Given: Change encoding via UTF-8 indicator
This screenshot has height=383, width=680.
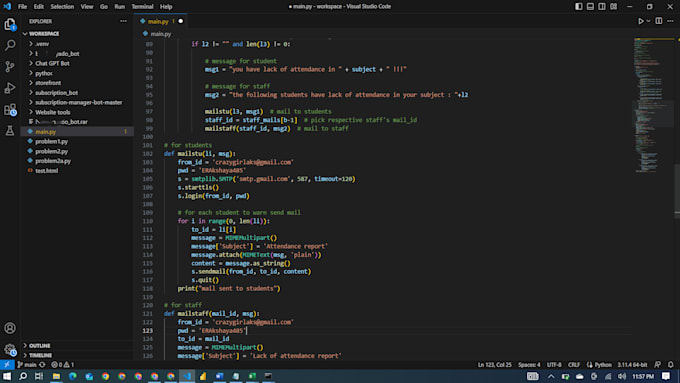Looking at the screenshot, I should [x=554, y=365].
